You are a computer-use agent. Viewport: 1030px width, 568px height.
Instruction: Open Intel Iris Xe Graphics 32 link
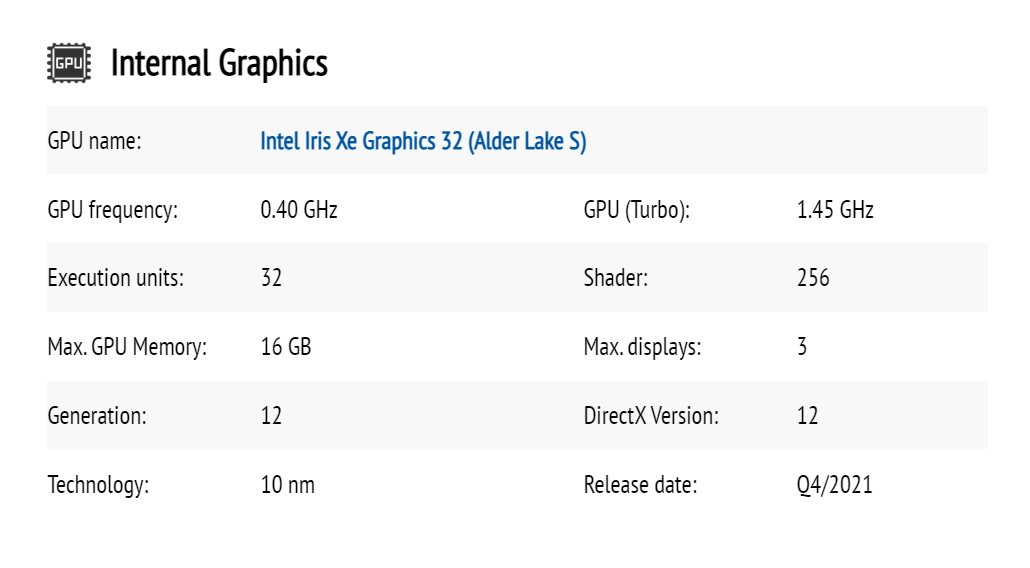(x=423, y=141)
